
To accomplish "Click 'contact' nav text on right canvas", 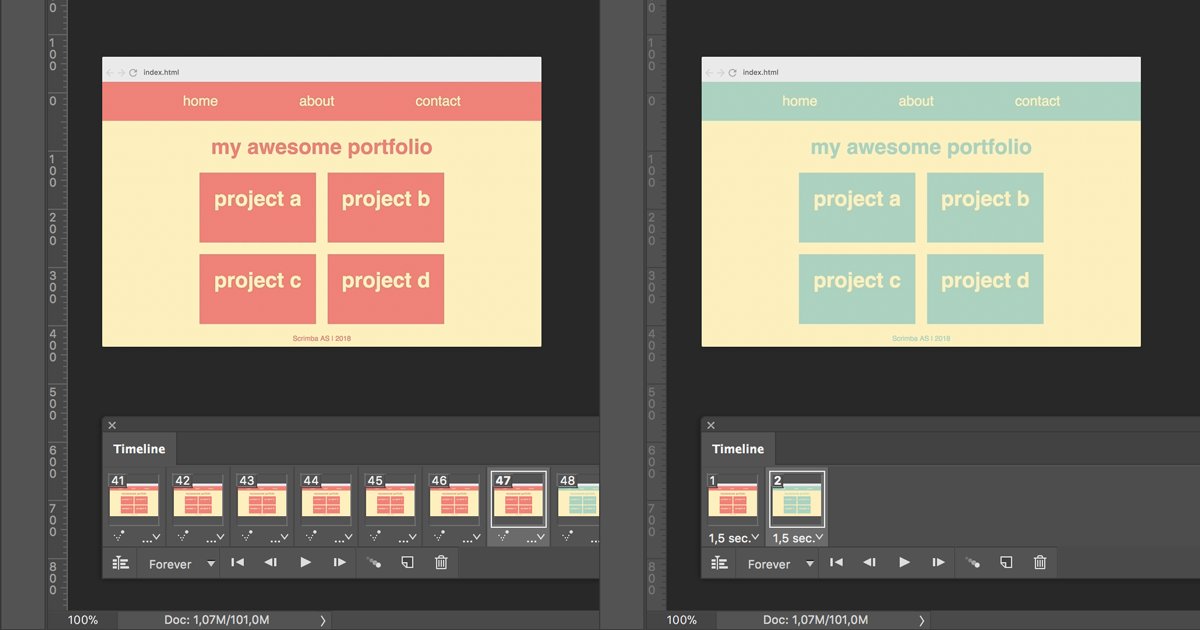I will 1037,101.
